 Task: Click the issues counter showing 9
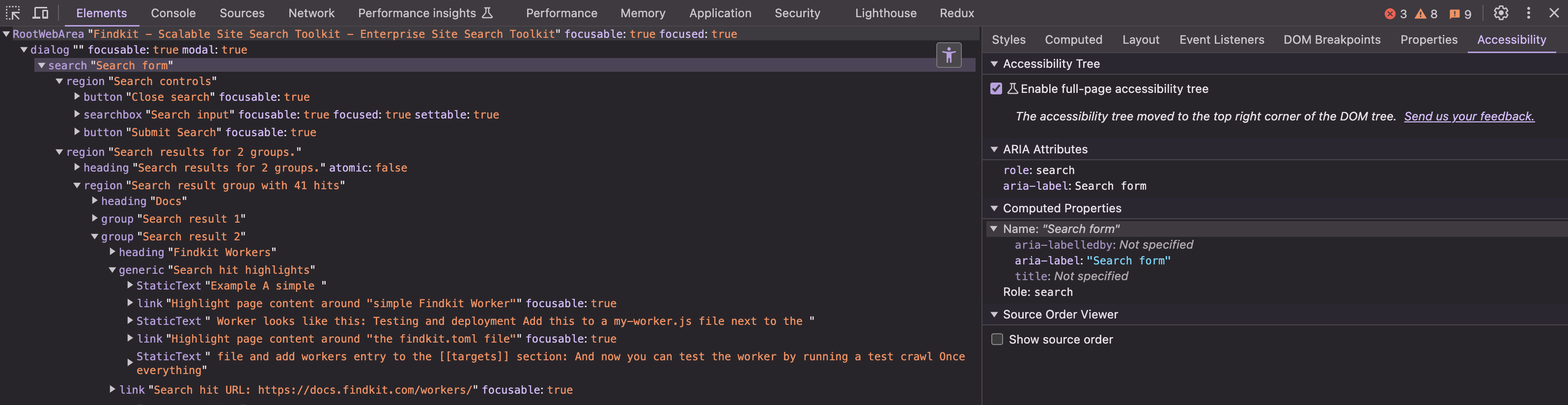(x=1461, y=13)
